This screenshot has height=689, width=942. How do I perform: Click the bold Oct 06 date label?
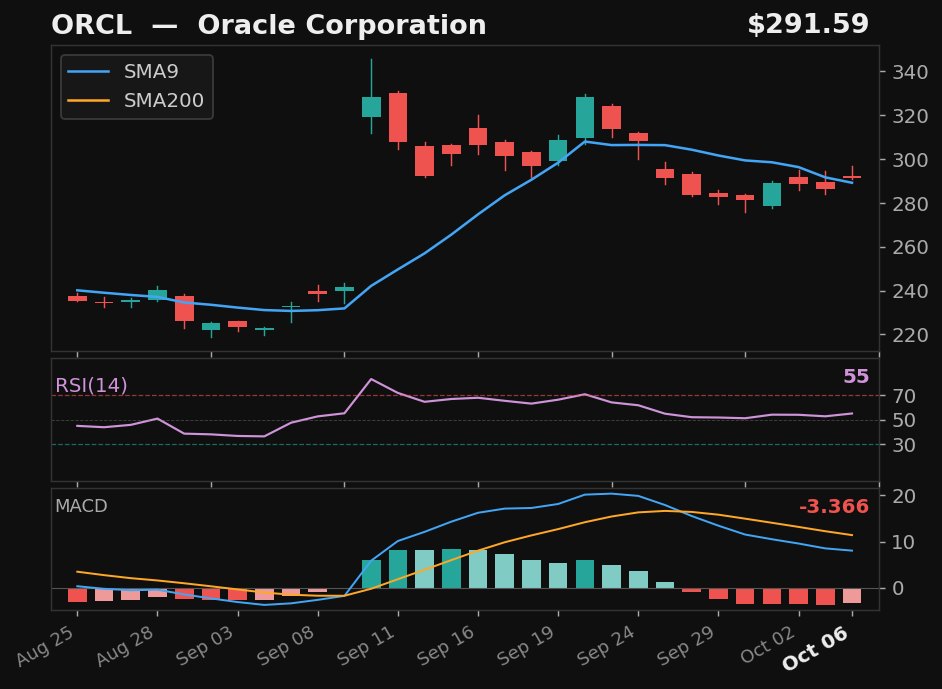click(x=816, y=648)
